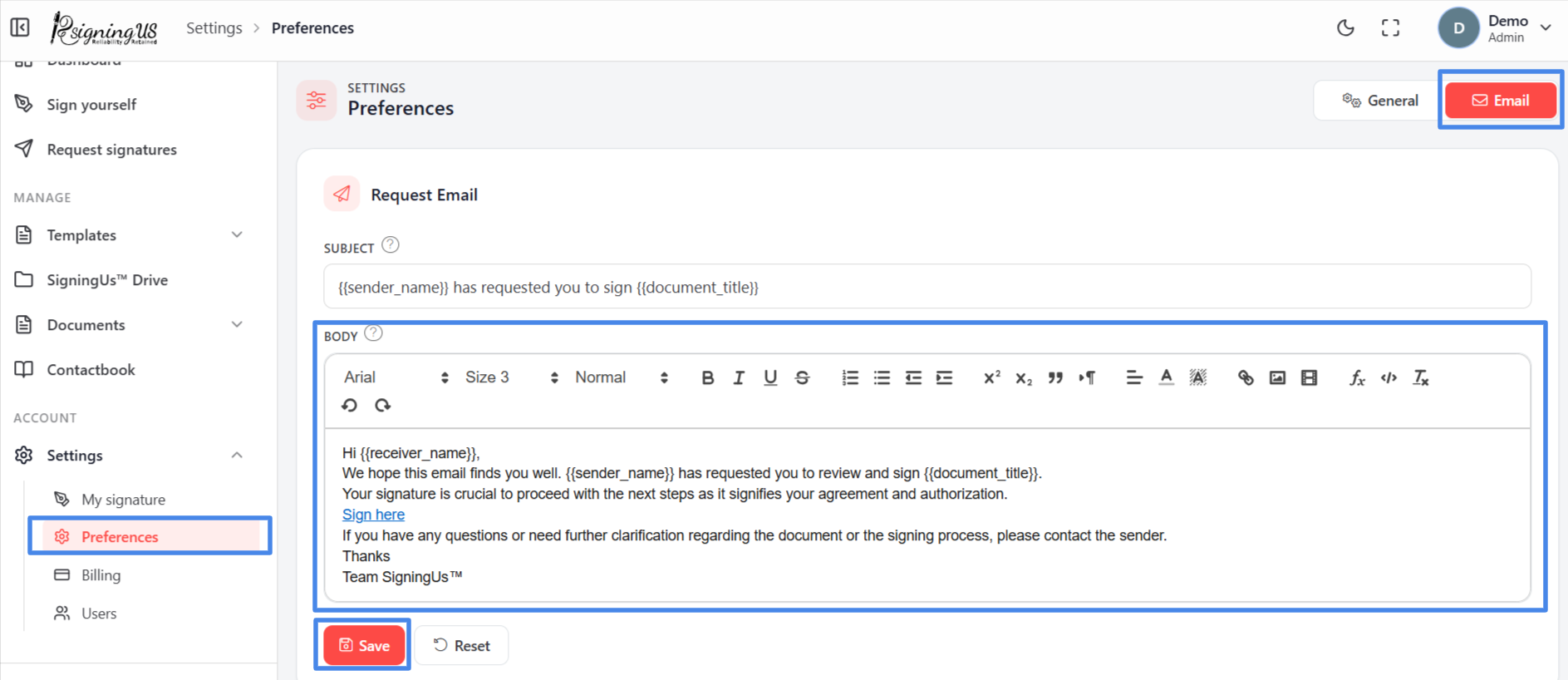Screen dimensions: 1568x680
Task: Toggle bold formatting in body editor
Action: point(707,377)
